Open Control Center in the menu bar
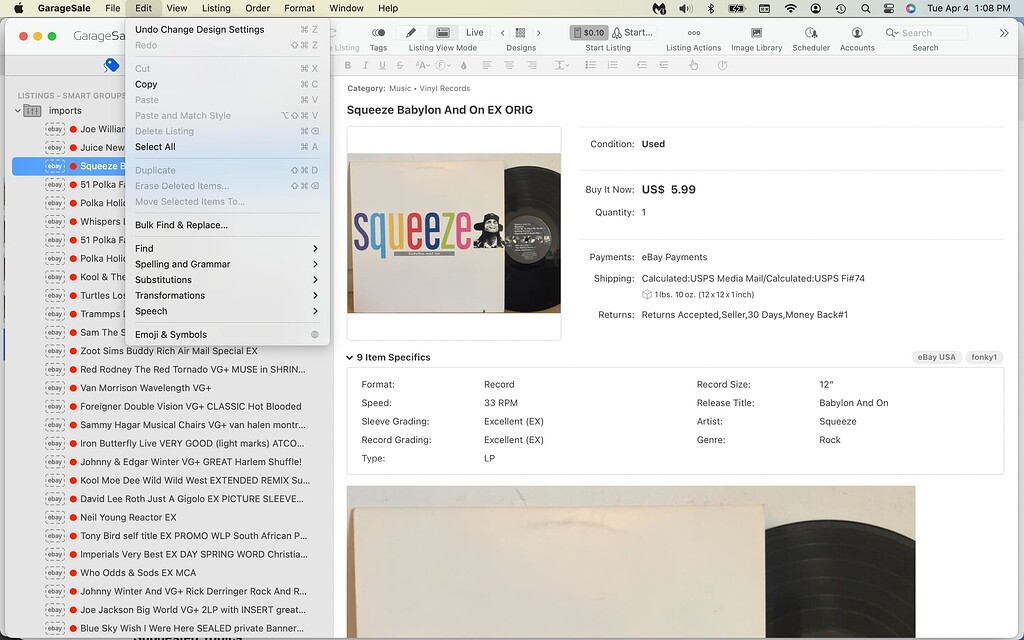This screenshot has height=640, width=1024. pyautogui.click(x=889, y=8)
